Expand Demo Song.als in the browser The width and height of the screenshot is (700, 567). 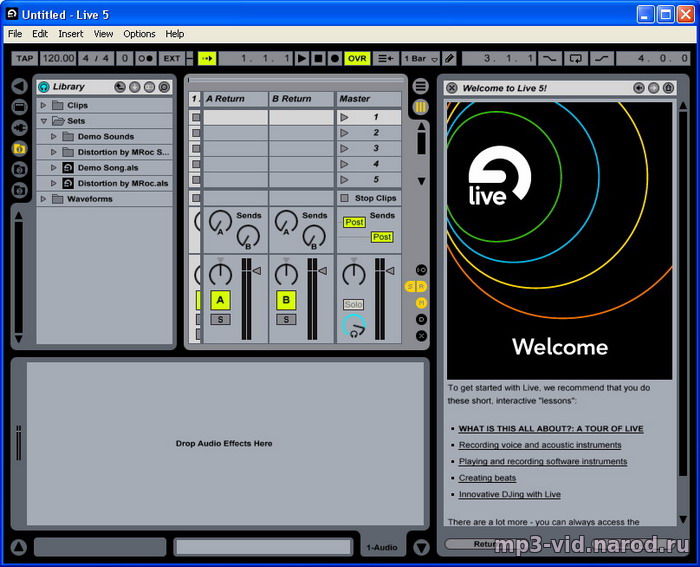pyautogui.click(x=54, y=168)
